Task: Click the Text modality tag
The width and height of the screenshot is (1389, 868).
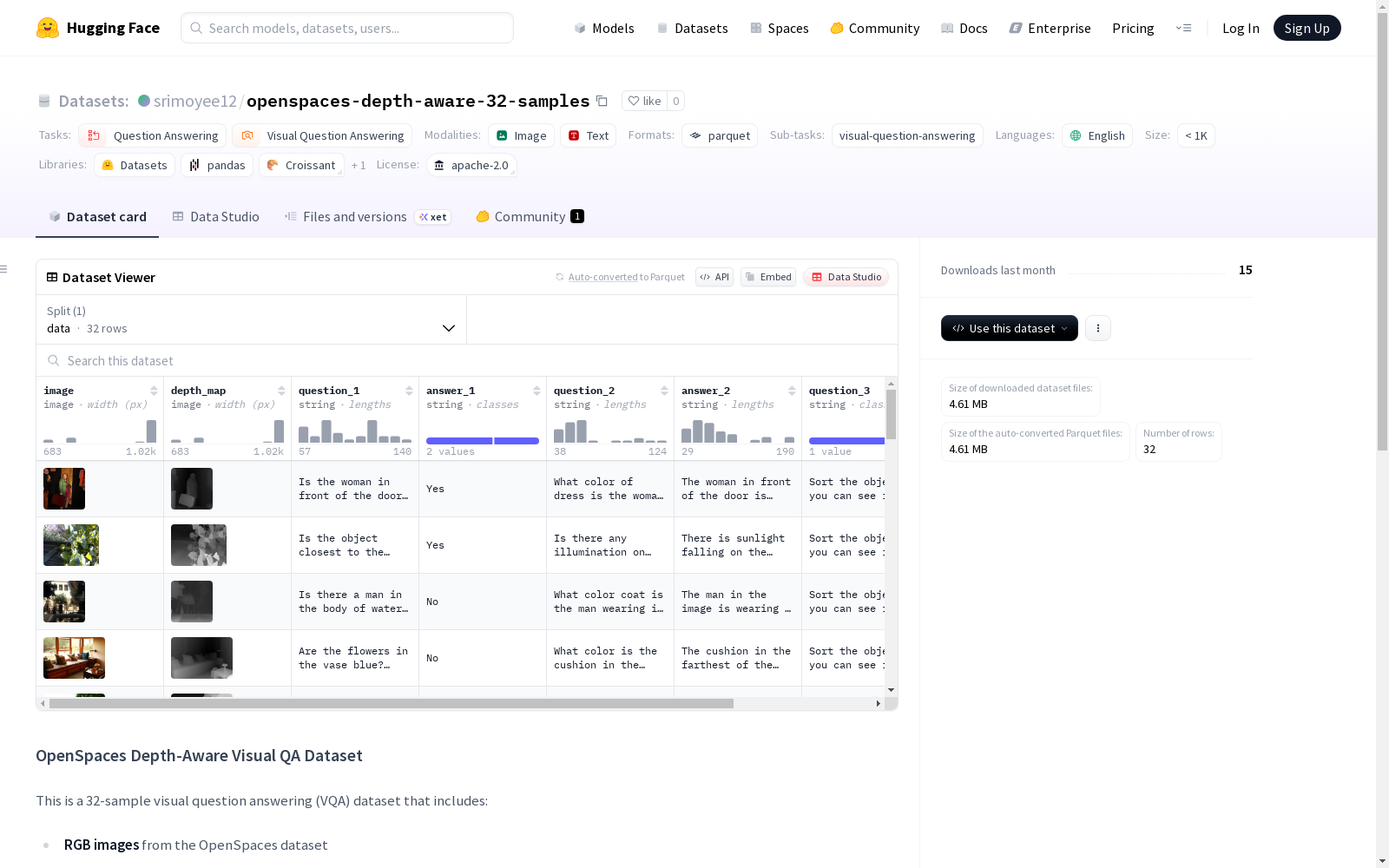Action: tap(588, 135)
